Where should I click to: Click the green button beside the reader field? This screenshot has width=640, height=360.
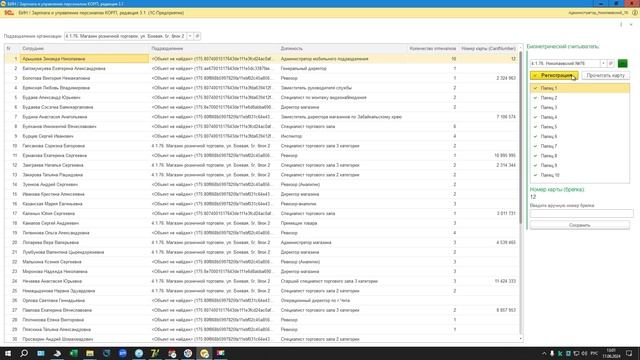622,63
